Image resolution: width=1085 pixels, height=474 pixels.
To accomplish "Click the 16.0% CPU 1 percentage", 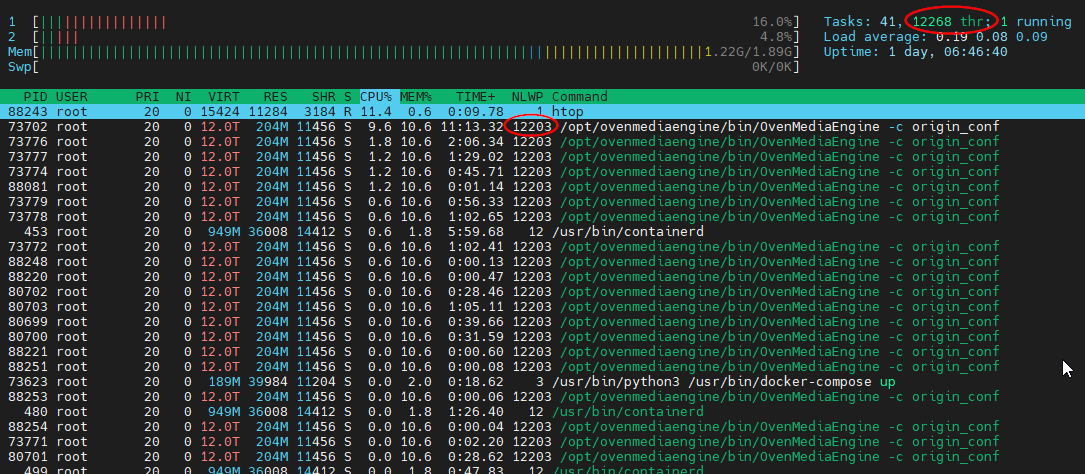I will coord(773,22).
